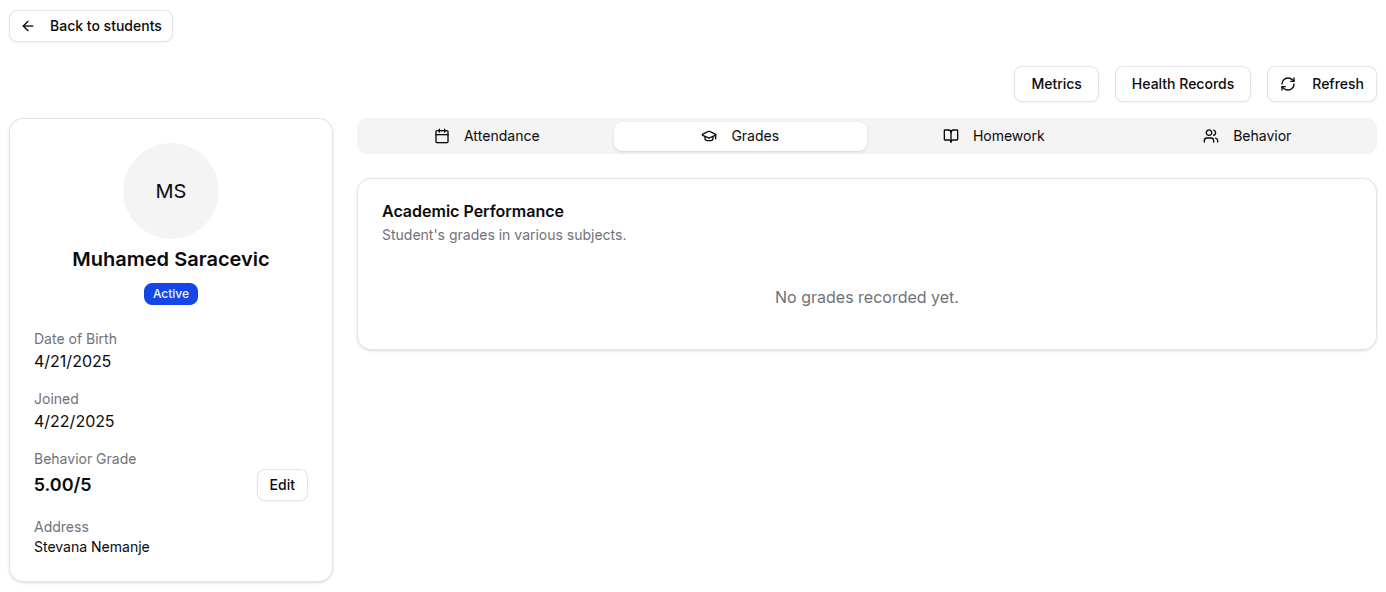Viewport: 1386px width, 592px height.
Task: Click the Stevana Nemanje address text
Action: (91, 547)
